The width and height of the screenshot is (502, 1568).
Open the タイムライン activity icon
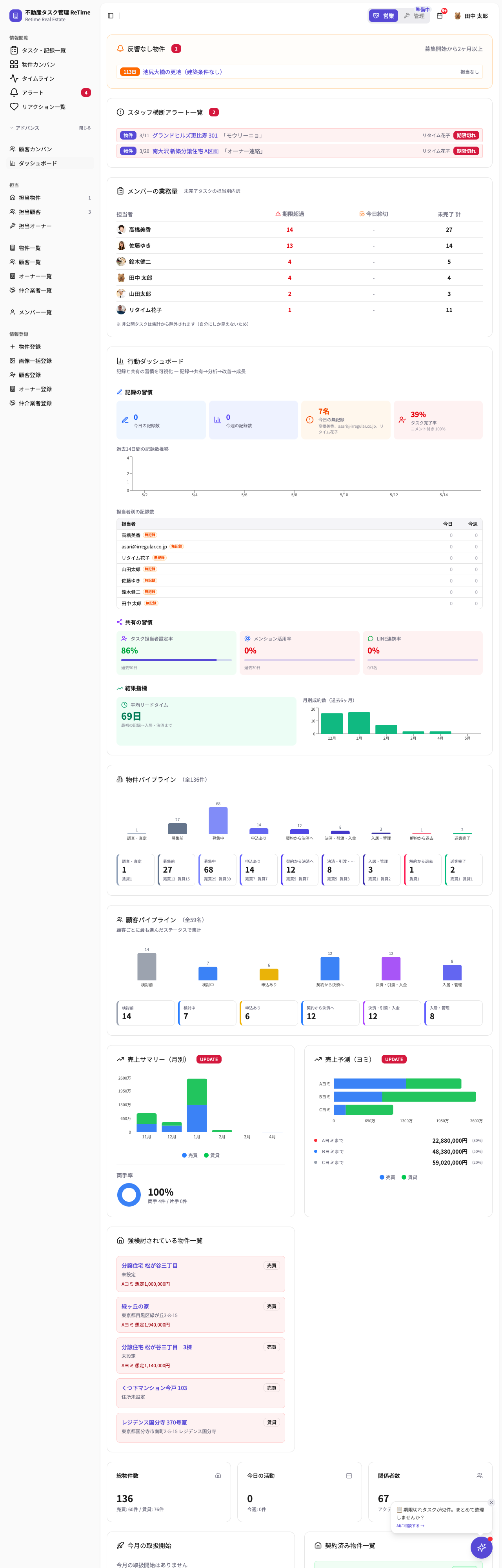[x=14, y=78]
